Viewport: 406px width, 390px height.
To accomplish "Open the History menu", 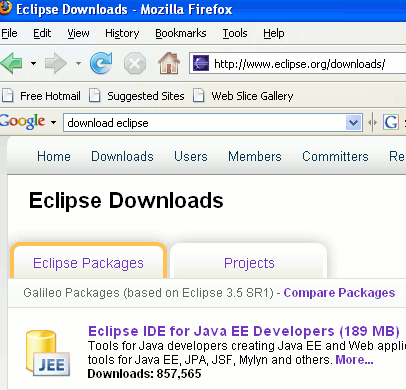I will click(122, 33).
